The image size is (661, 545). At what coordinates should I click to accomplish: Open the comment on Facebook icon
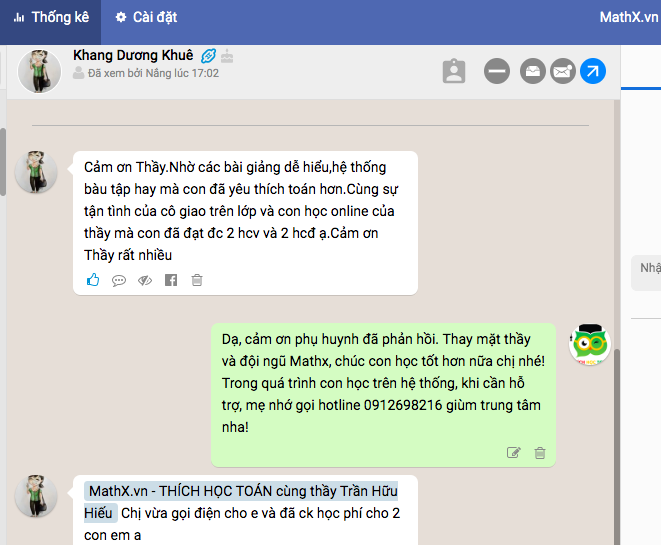[x=171, y=280]
